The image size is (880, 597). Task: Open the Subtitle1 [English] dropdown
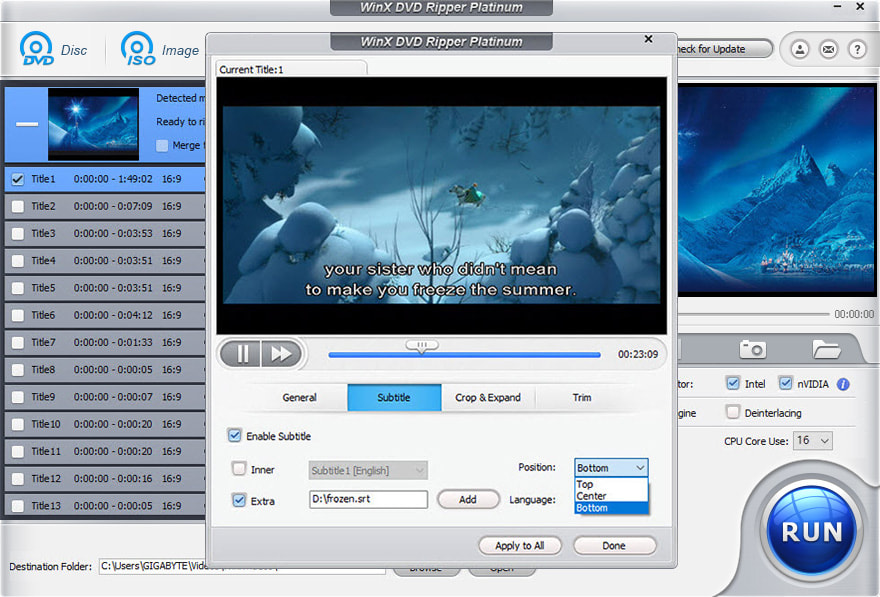coord(368,470)
